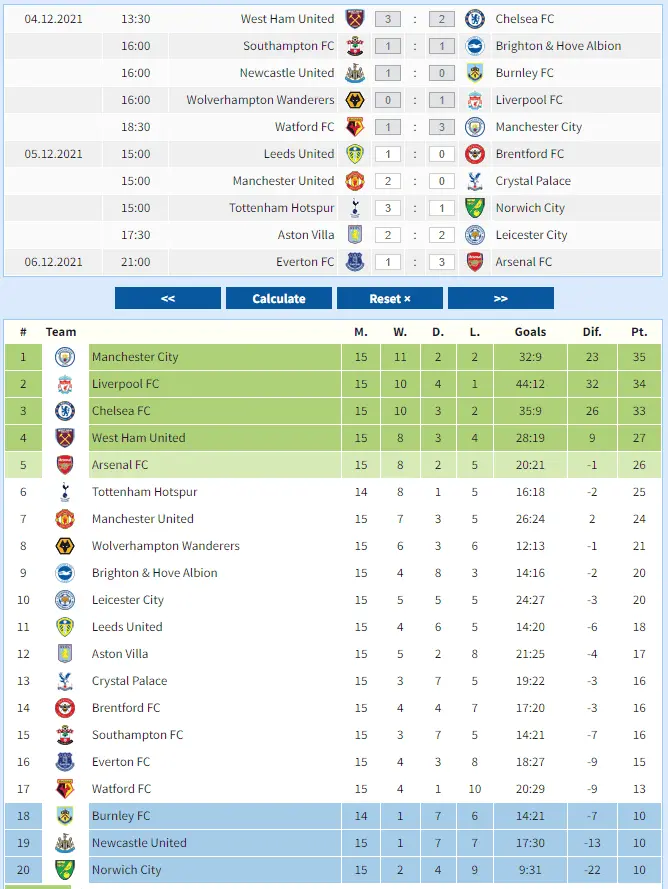Open Chelsea FC link in standings table
Viewport: 668px width, 889px height.
[x=121, y=411]
